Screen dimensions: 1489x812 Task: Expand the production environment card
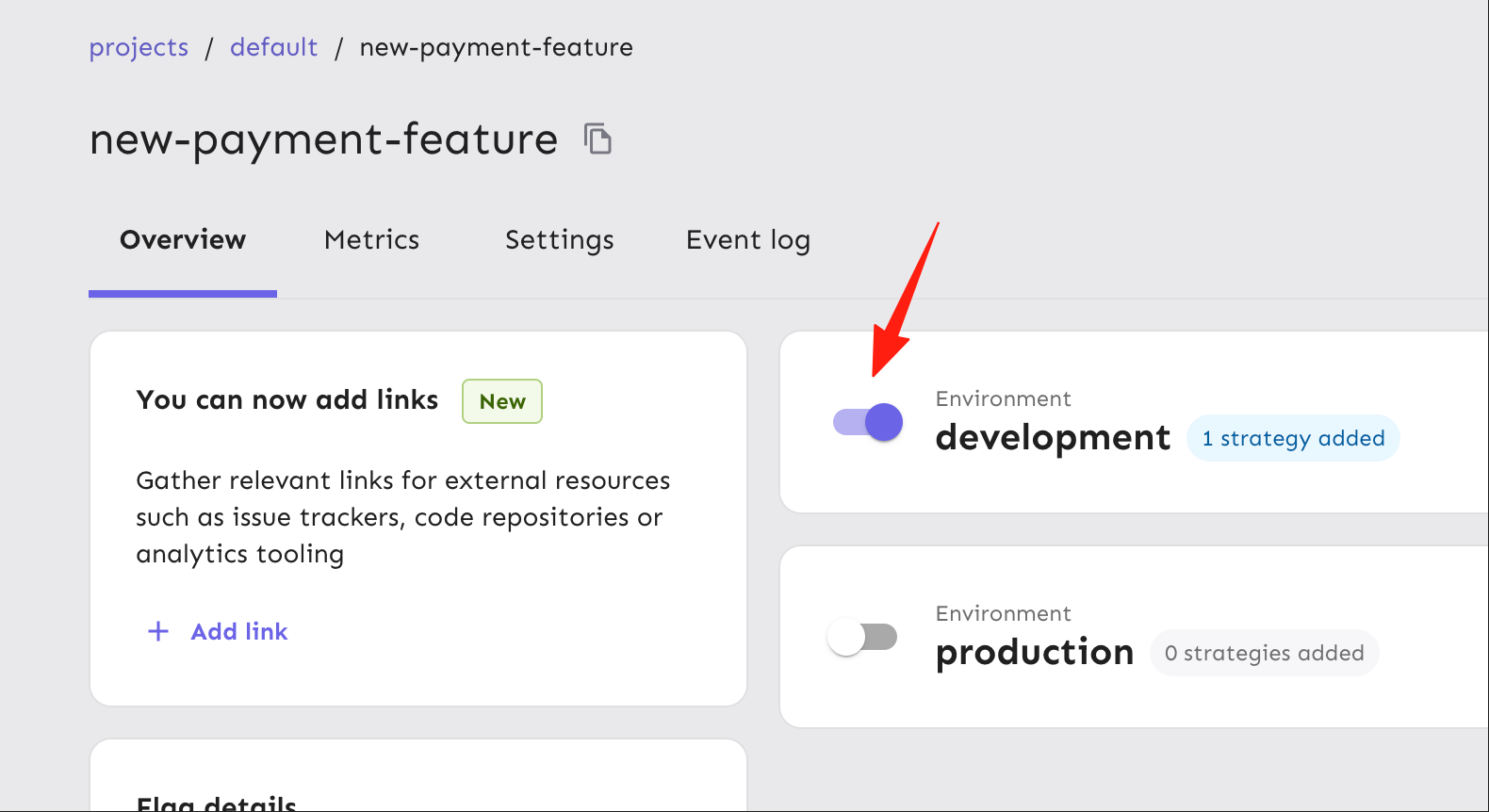point(1135,637)
